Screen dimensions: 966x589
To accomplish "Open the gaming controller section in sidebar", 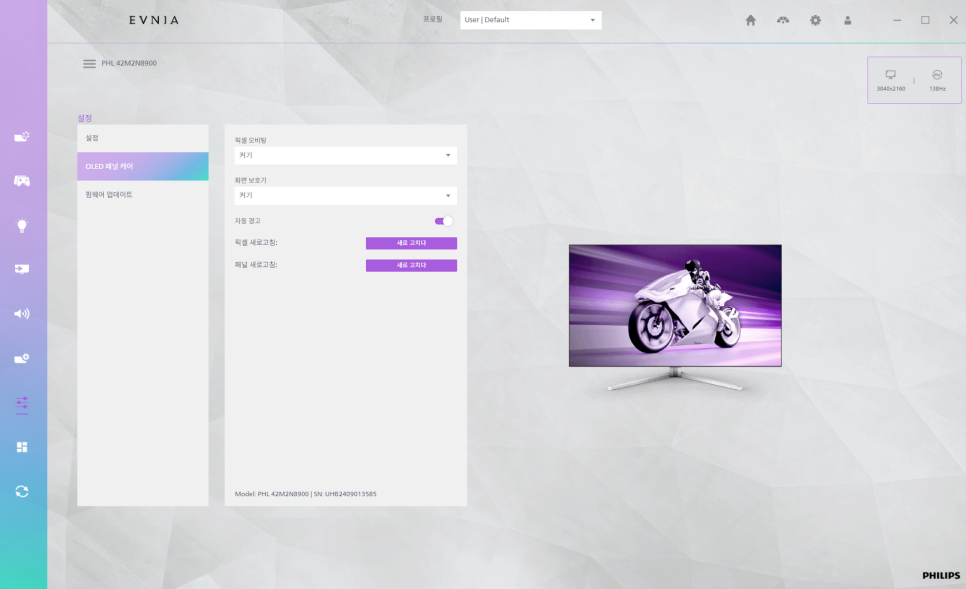I will [22, 181].
